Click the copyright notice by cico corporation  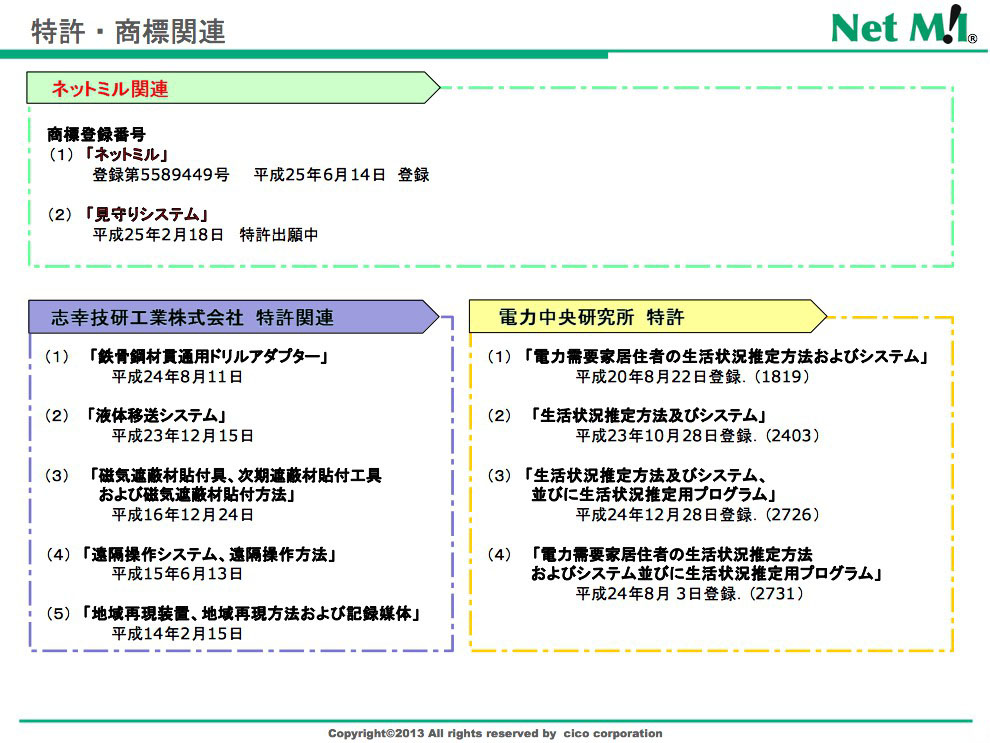(495, 734)
